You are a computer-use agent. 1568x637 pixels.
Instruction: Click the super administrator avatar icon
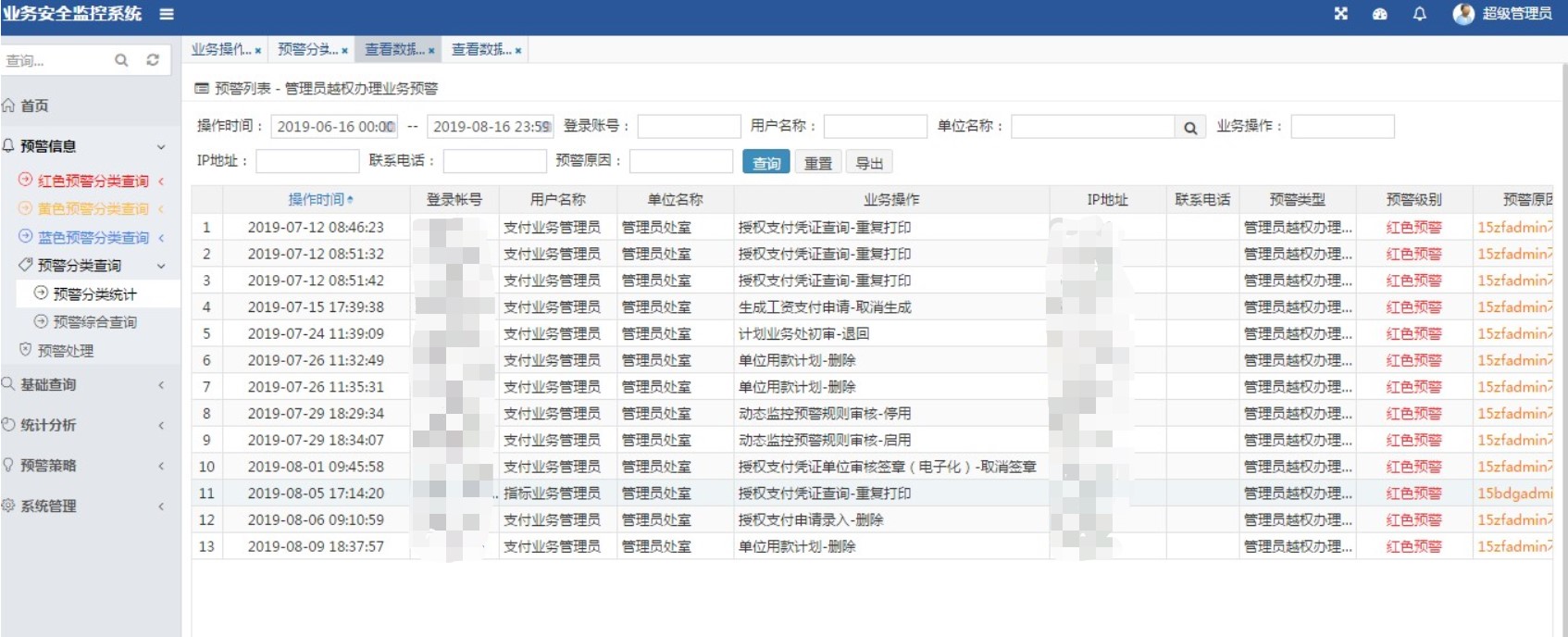(1463, 14)
